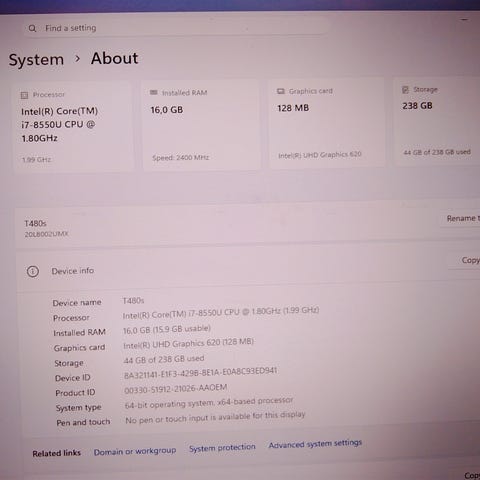480x480 pixels.
Task: Select the Processor row value in Device info
Action: pyautogui.click(x=221, y=313)
